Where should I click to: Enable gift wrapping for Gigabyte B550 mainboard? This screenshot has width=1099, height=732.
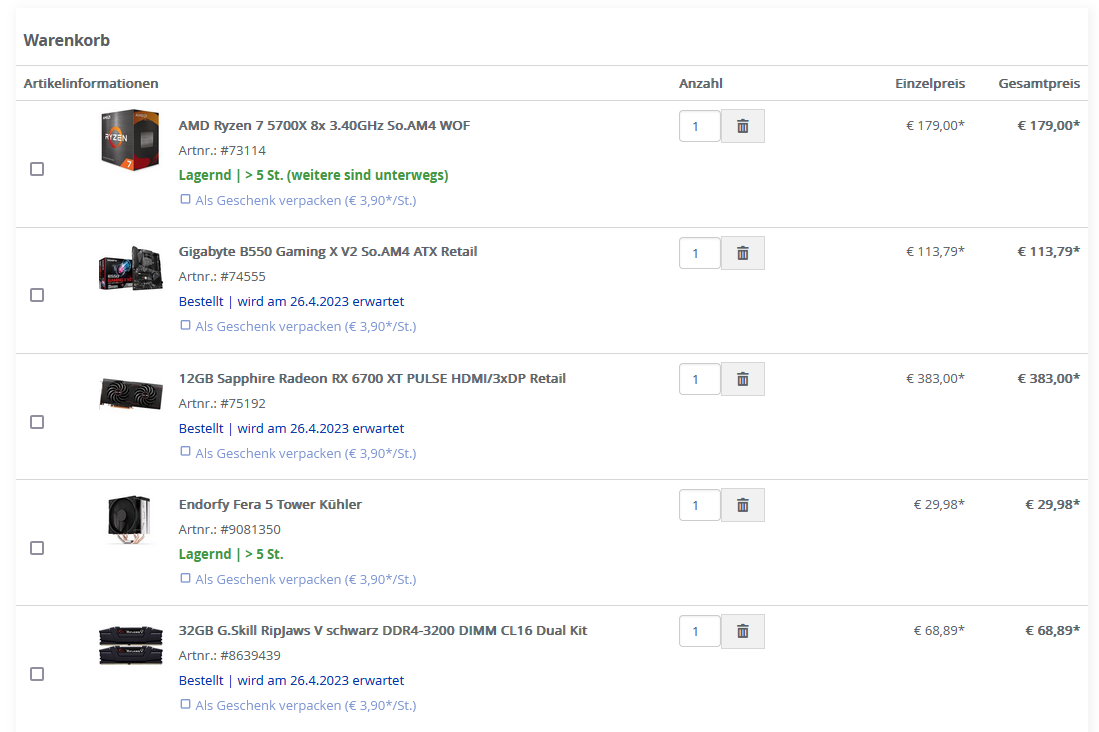pyautogui.click(x=185, y=325)
